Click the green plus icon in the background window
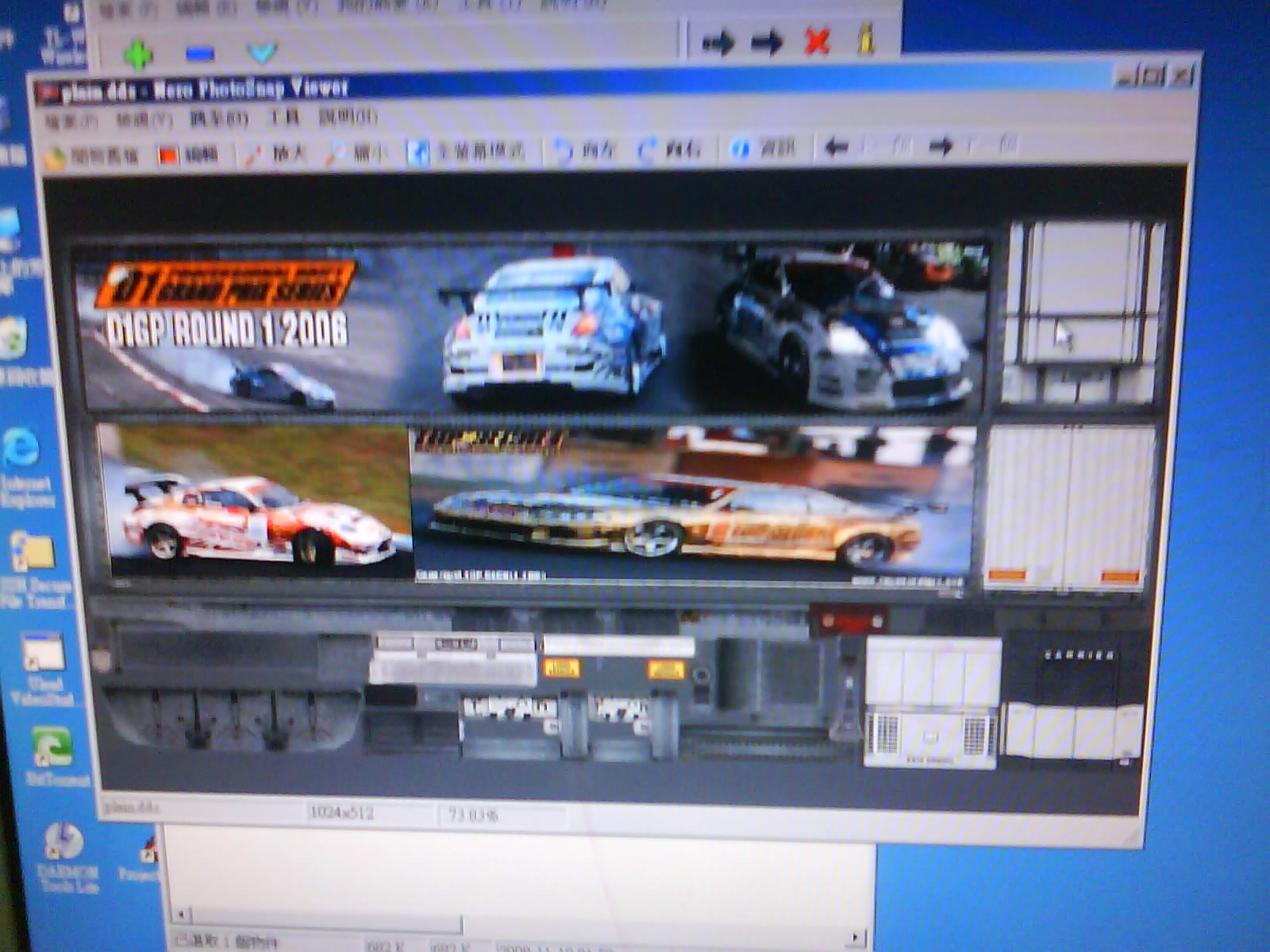 pos(139,54)
